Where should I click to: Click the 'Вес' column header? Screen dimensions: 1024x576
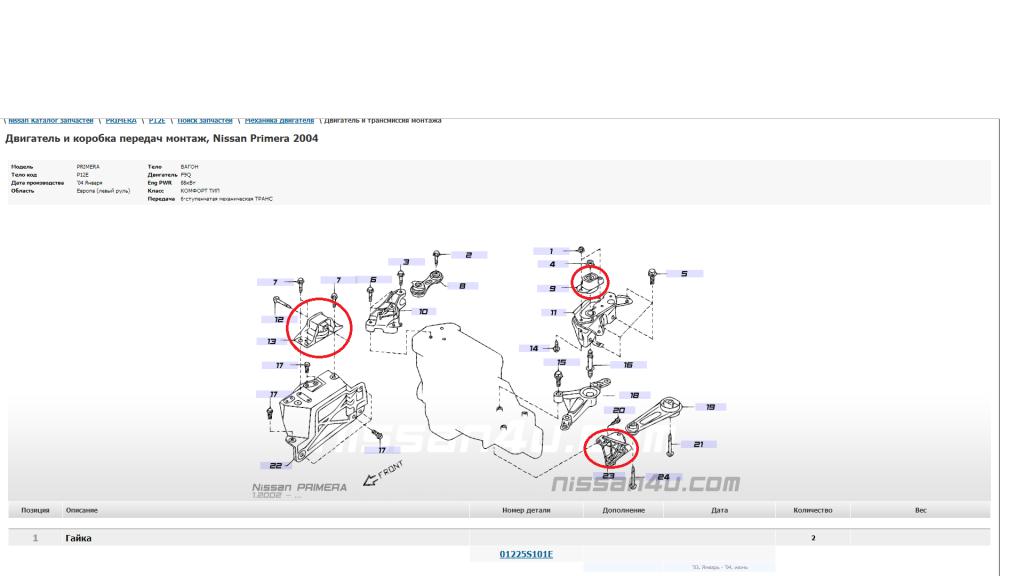(920, 510)
